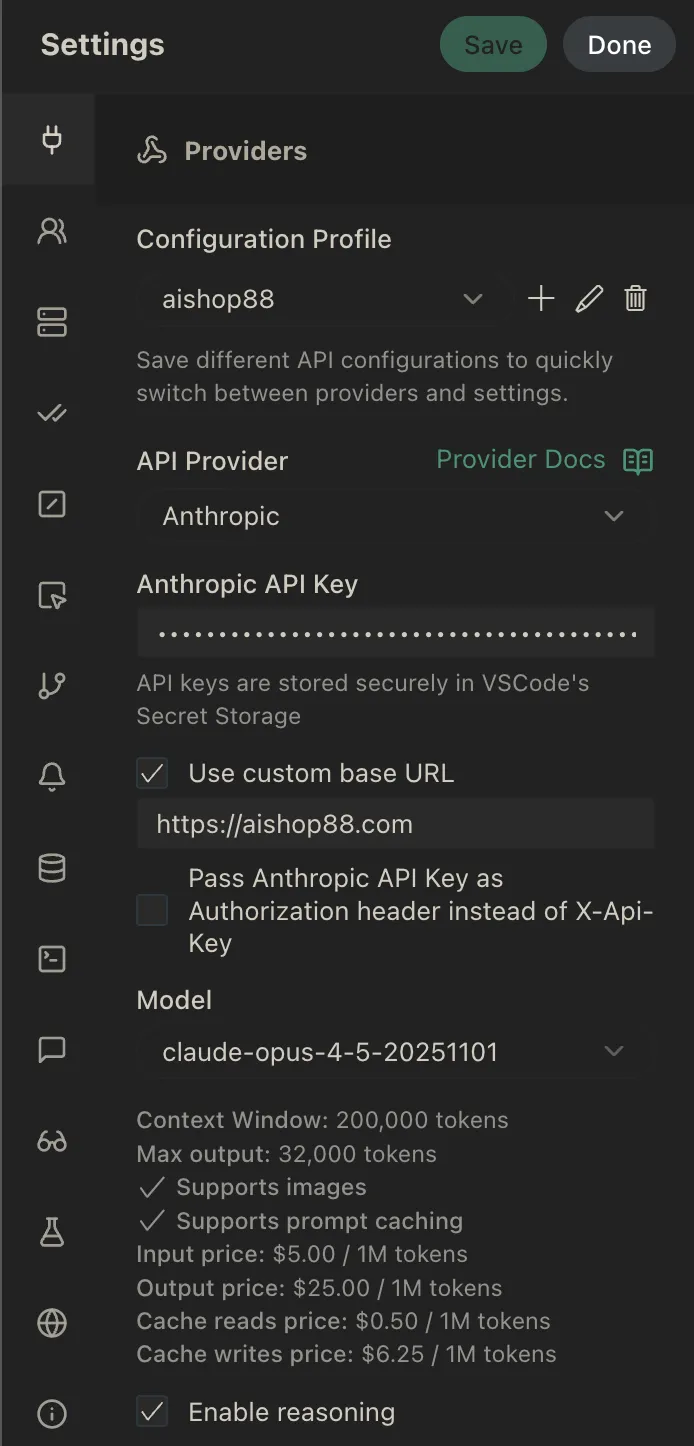694x1446 pixels.
Task: Disable the Enable reasoning checkbox
Action: click(x=151, y=1412)
